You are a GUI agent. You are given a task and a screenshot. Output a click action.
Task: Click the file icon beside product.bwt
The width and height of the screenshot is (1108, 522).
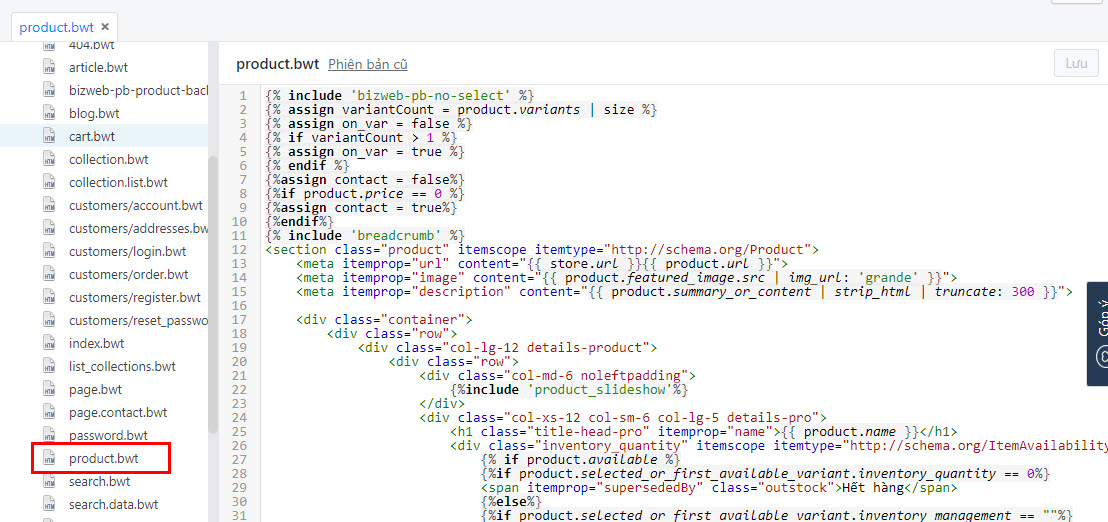[49, 459]
